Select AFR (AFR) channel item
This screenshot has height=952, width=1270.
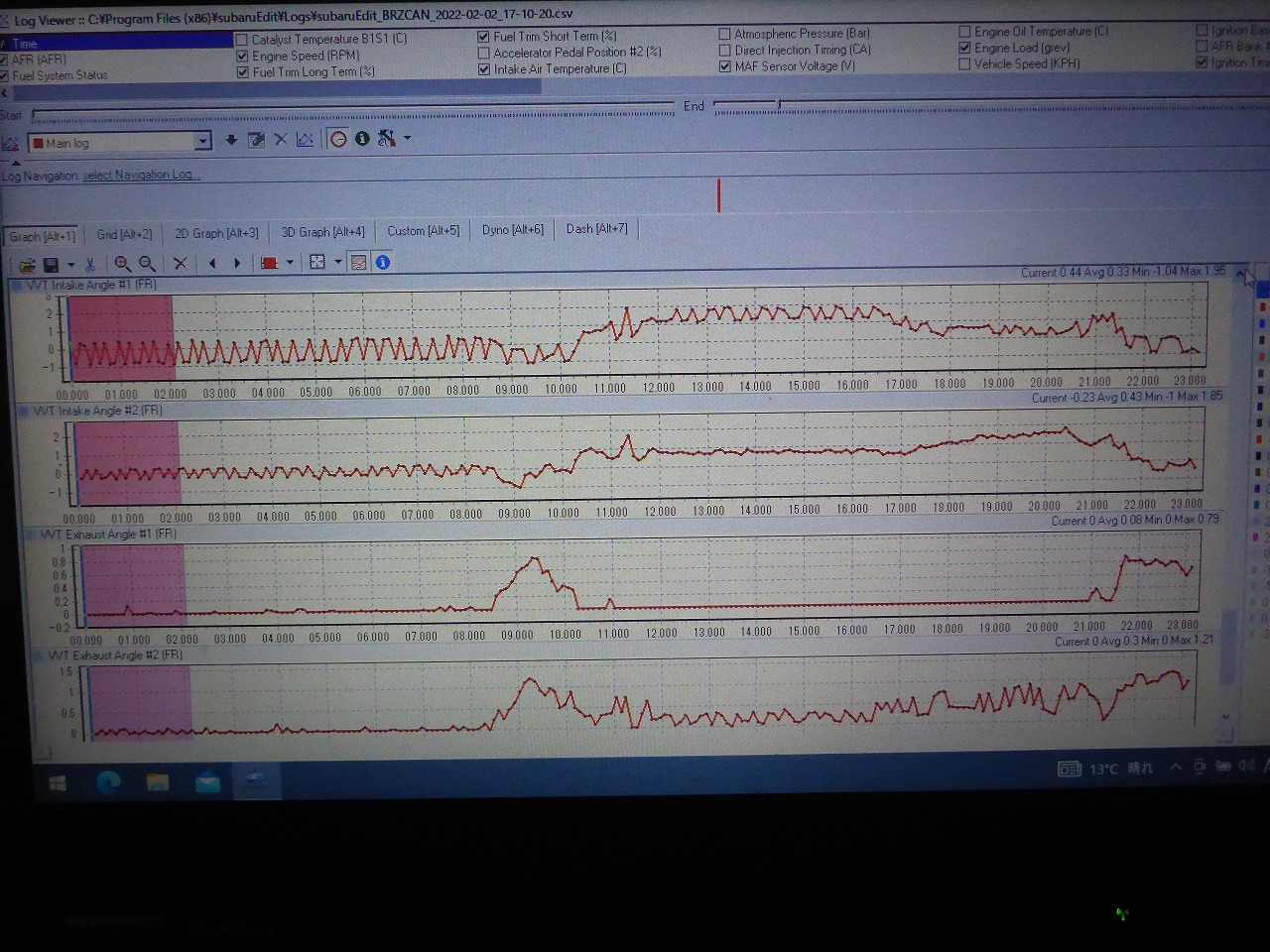point(38,60)
